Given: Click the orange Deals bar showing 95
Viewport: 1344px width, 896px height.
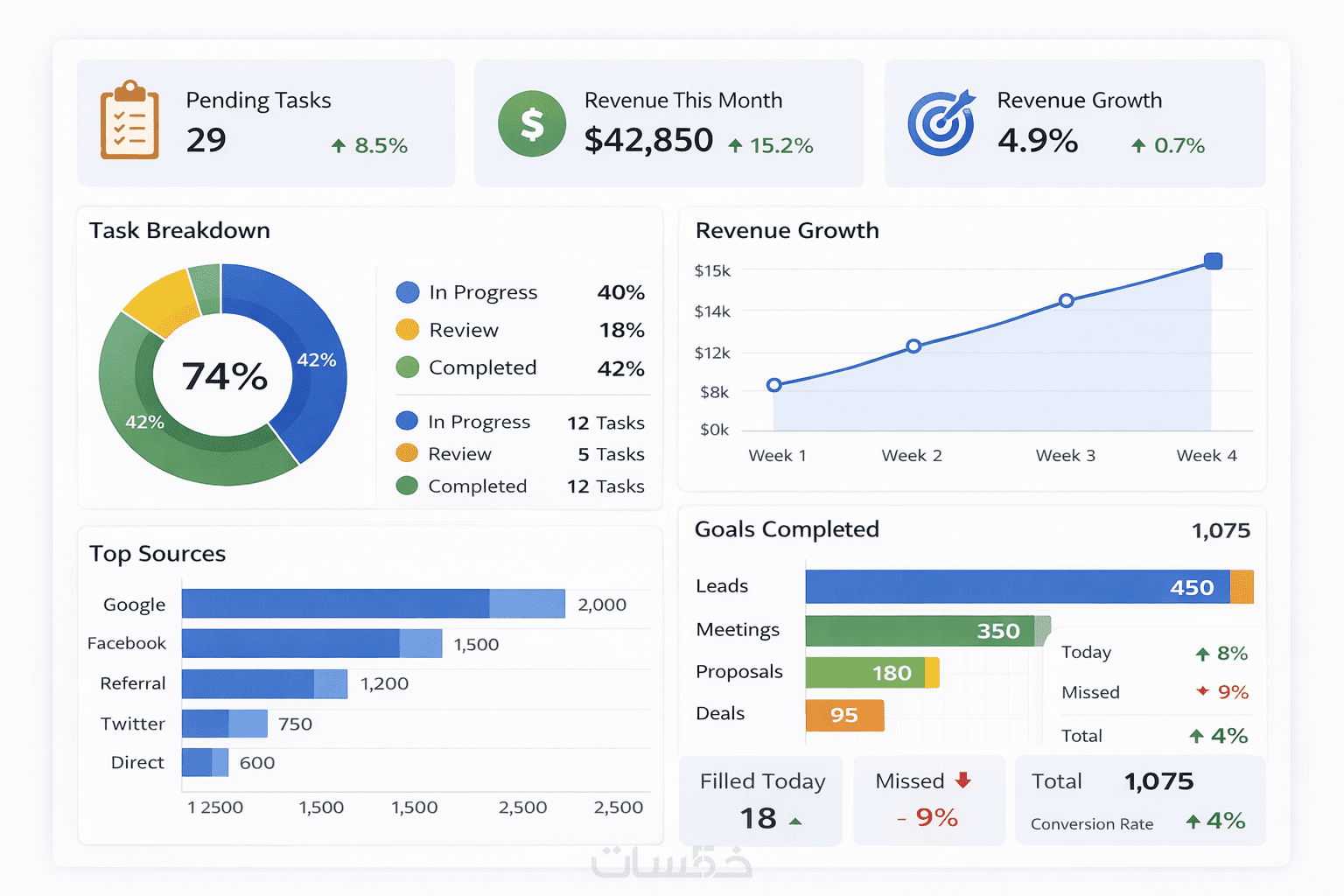Looking at the screenshot, I should coord(845,715).
